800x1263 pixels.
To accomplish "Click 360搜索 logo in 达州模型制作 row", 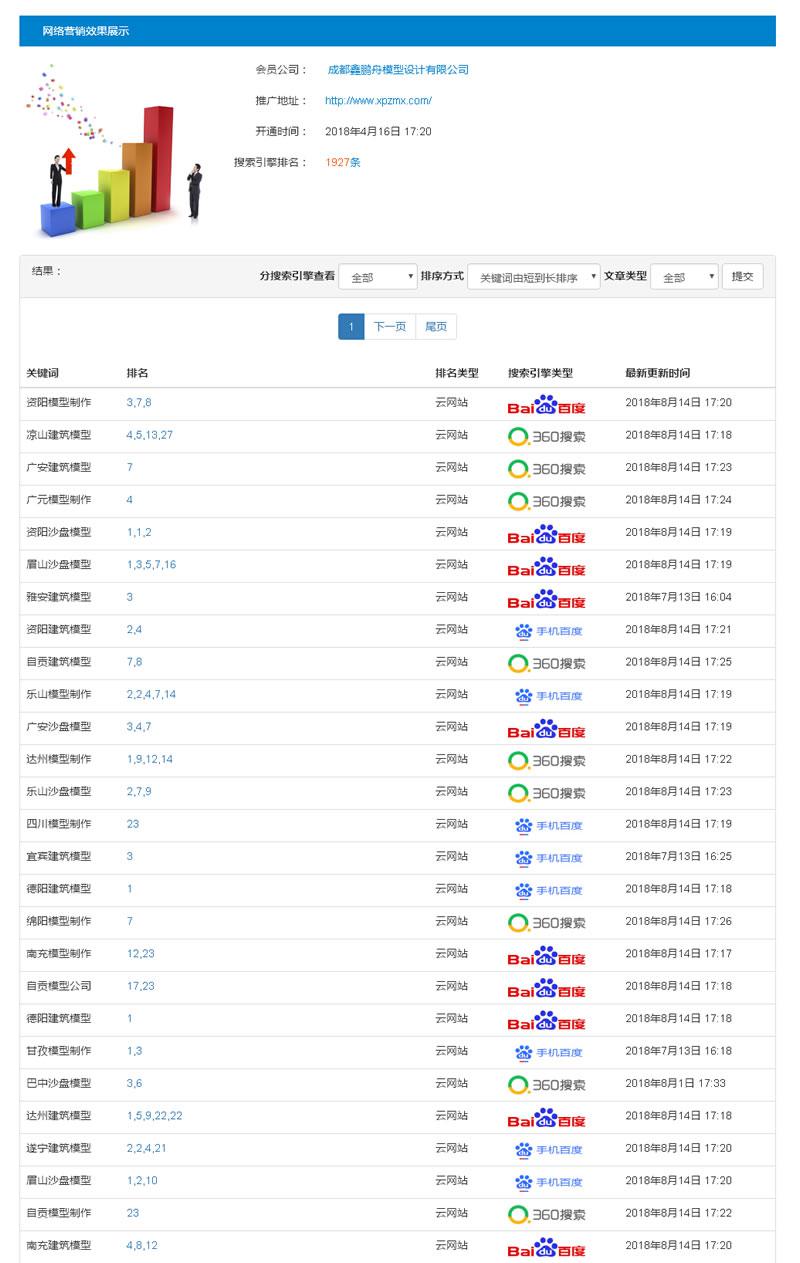I will pyautogui.click(x=546, y=761).
